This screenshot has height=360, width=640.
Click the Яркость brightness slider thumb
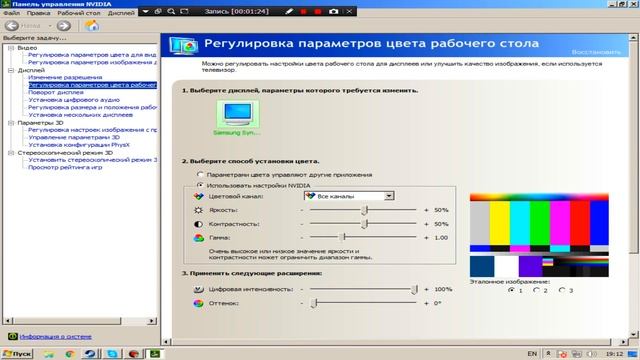365,210
